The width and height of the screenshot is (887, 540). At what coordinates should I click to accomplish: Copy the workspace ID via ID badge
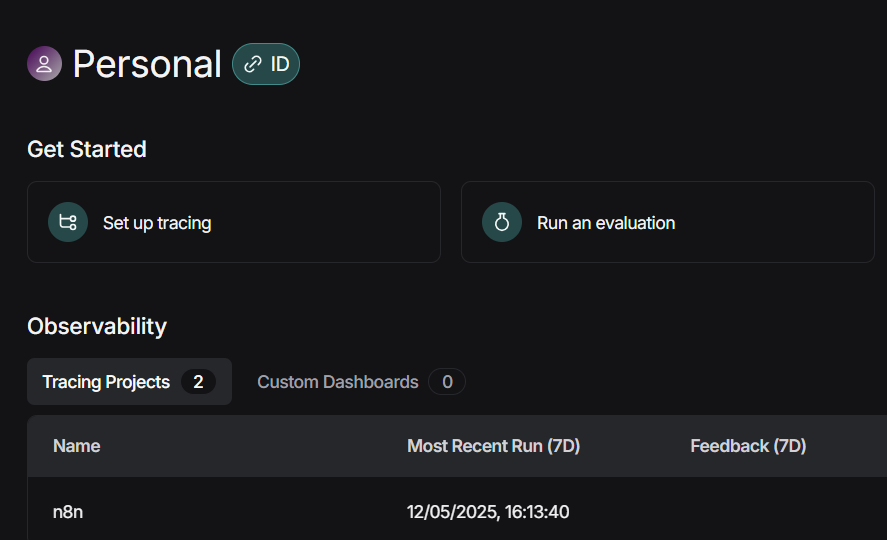coord(266,64)
